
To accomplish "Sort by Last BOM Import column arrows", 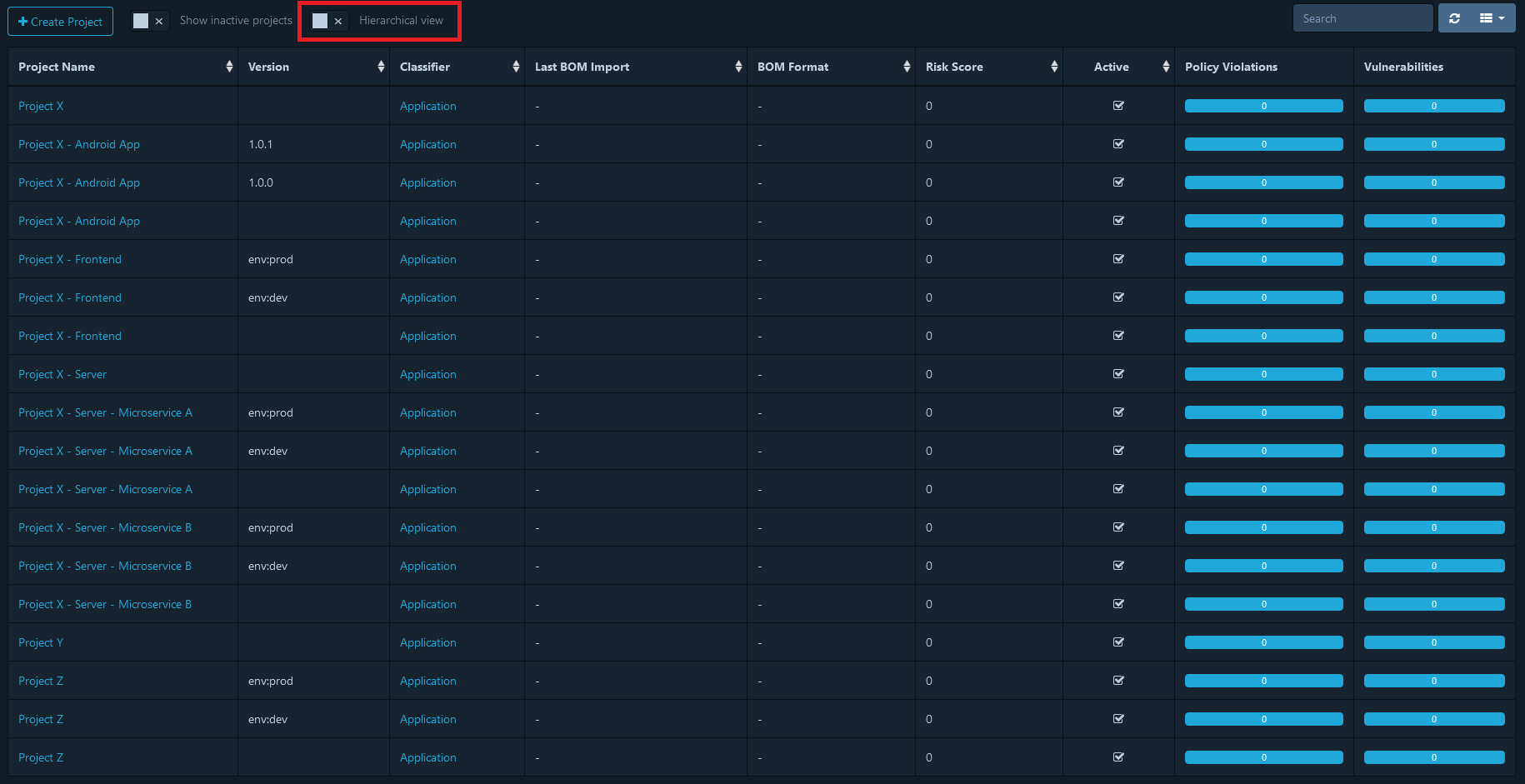I will (x=738, y=67).
